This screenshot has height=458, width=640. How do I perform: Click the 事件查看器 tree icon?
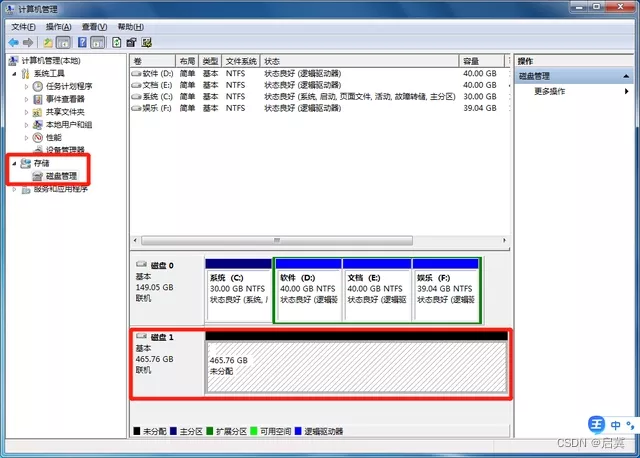pyautogui.click(x=38, y=99)
